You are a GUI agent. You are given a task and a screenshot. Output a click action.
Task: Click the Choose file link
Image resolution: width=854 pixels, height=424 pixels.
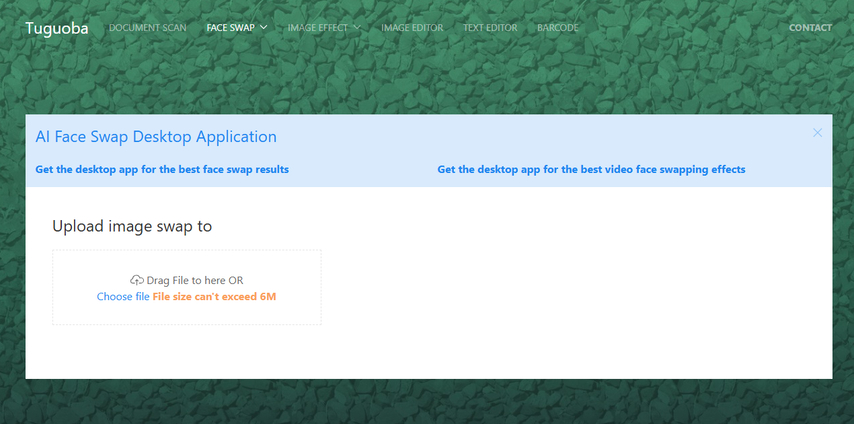point(123,296)
